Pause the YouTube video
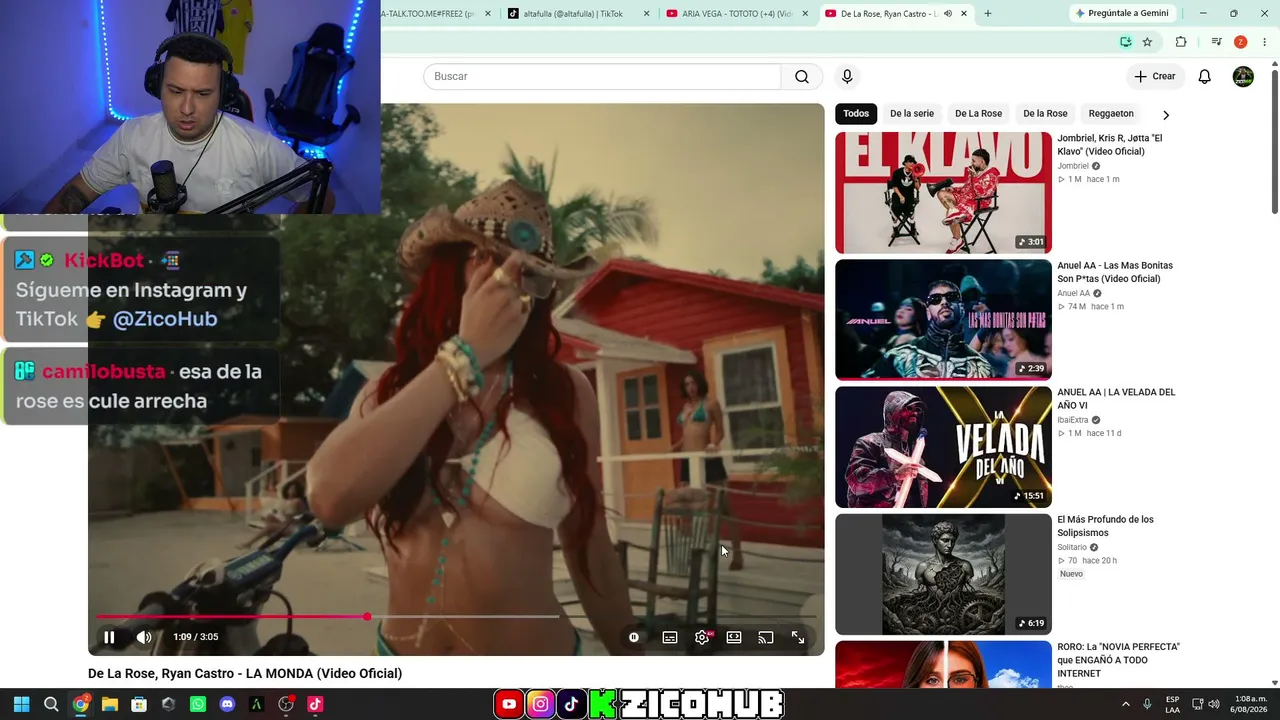This screenshot has height=720, width=1280. tap(109, 637)
